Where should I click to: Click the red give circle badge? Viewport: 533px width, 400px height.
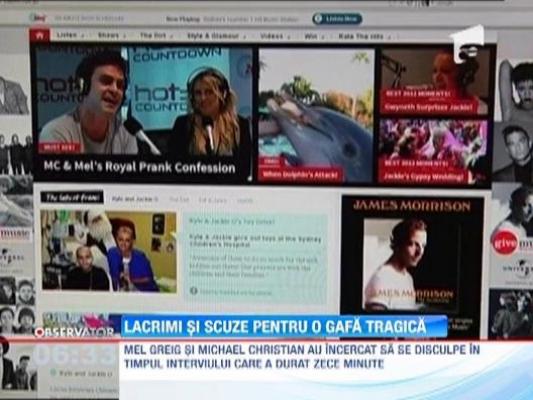[504, 243]
